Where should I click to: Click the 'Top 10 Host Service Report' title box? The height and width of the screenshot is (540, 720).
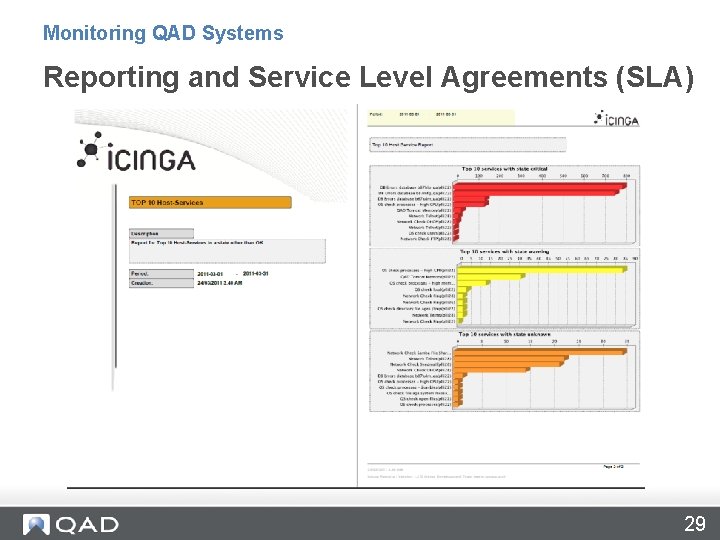[x=467, y=145]
